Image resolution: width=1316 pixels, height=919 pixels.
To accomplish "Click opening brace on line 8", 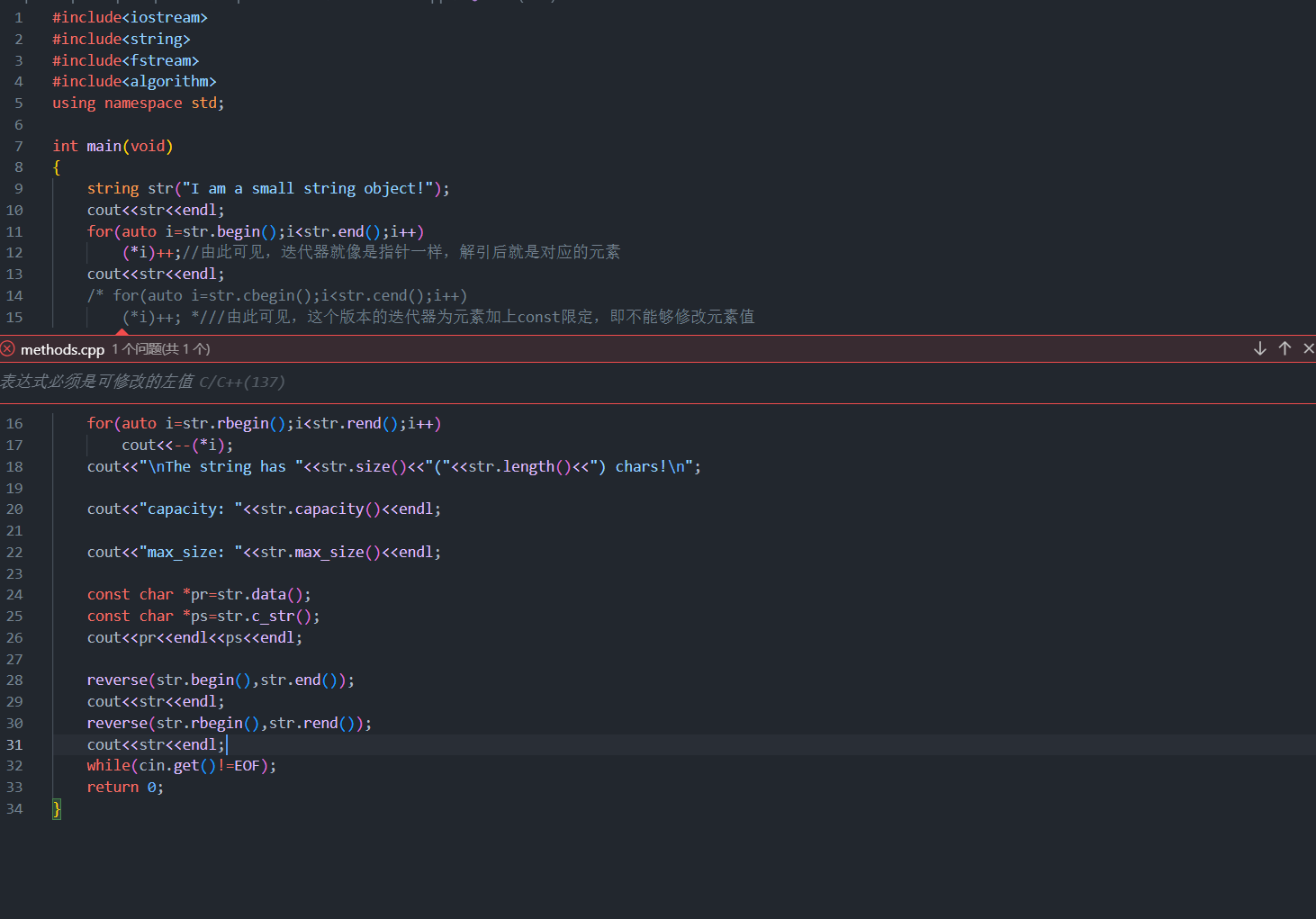I will pos(57,167).
